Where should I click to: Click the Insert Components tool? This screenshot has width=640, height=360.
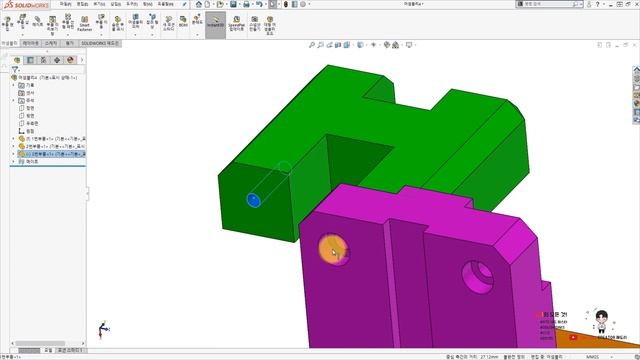[x=22, y=21]
